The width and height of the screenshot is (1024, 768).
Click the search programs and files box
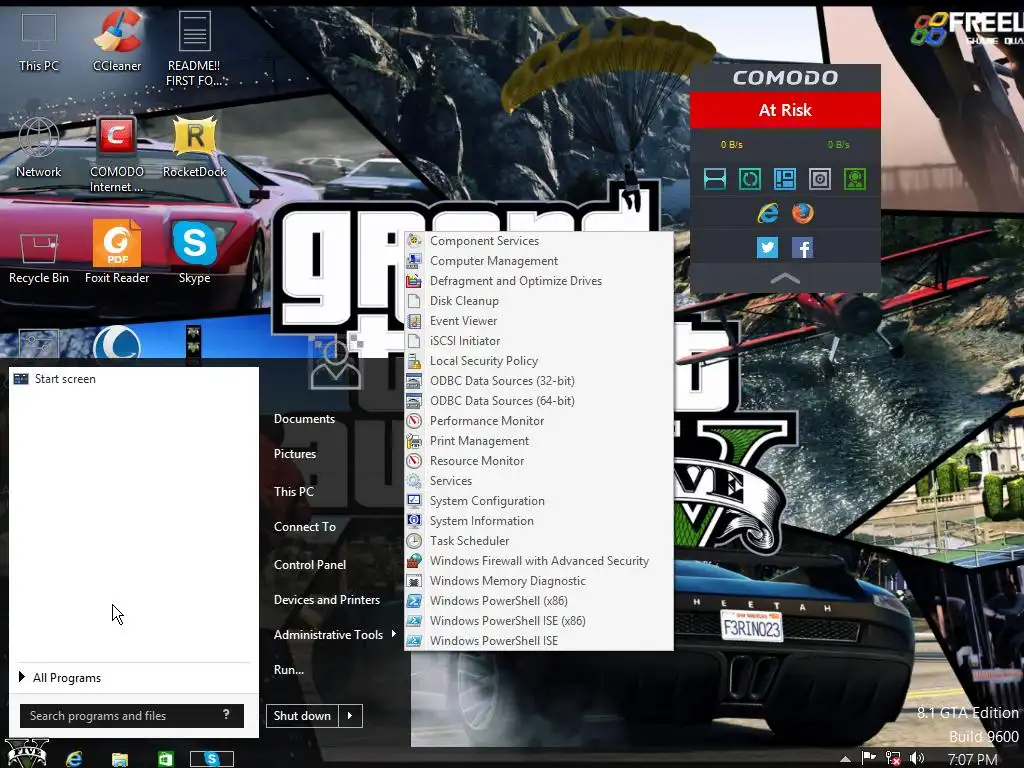[x=132, y=716]
